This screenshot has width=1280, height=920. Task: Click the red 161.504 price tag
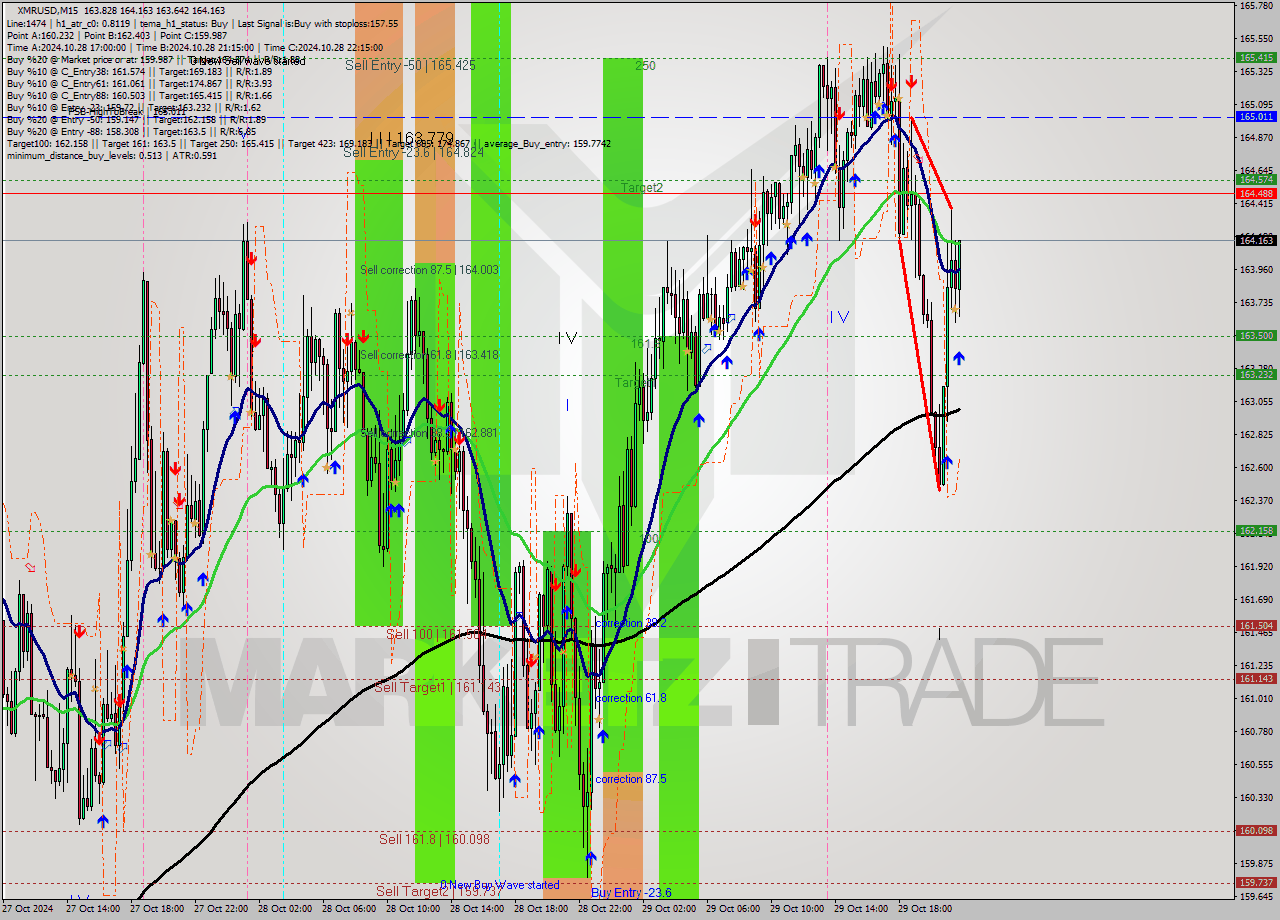click(1257, 626)
